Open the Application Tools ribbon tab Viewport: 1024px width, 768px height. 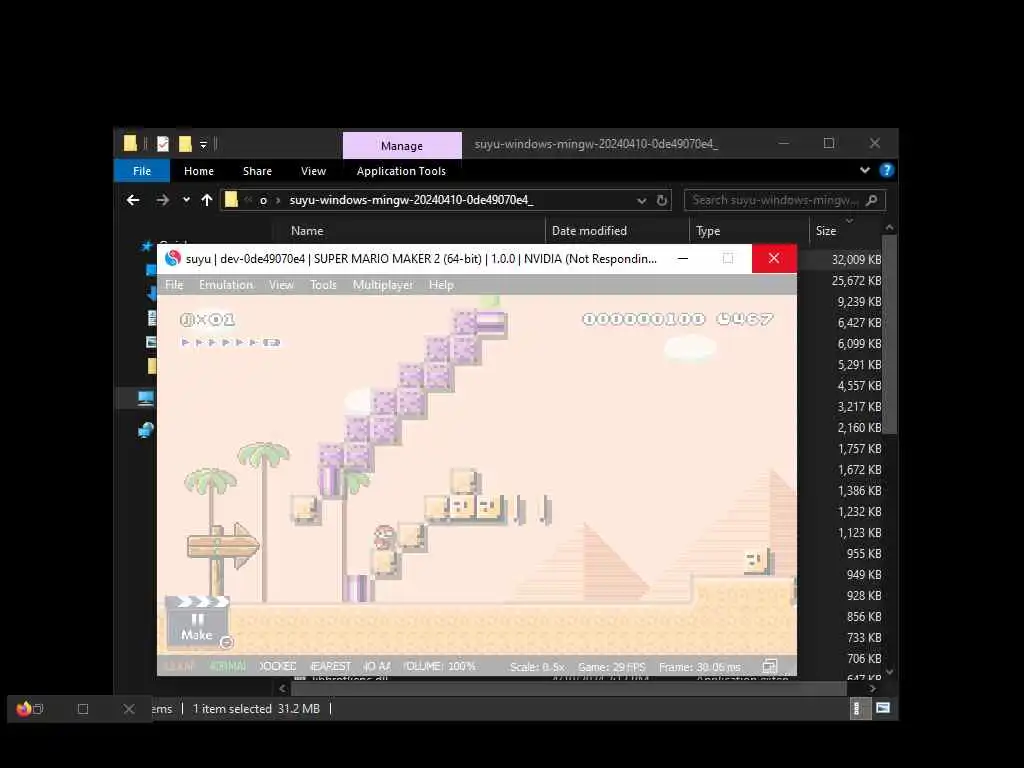(401, 171)
